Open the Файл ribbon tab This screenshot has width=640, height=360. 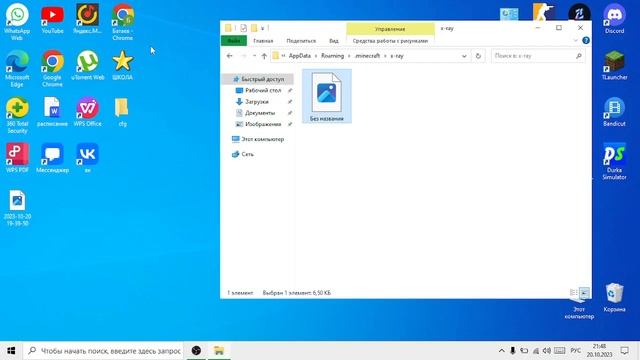pyautogui.click(x=234, y=41)
